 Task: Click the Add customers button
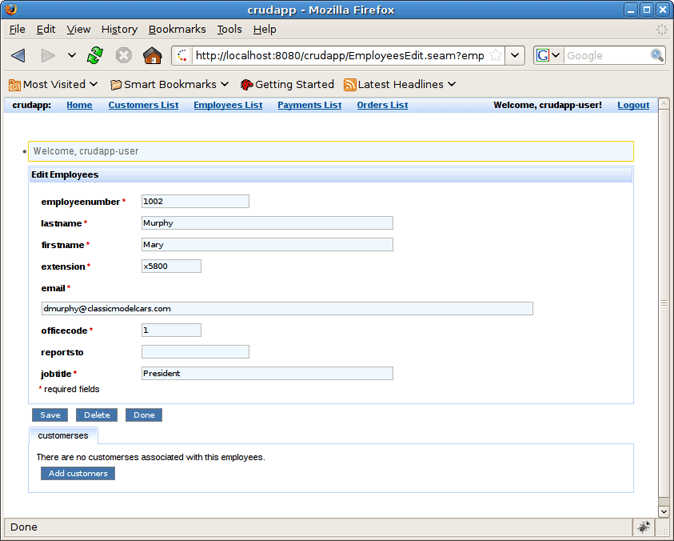[78, 473]
